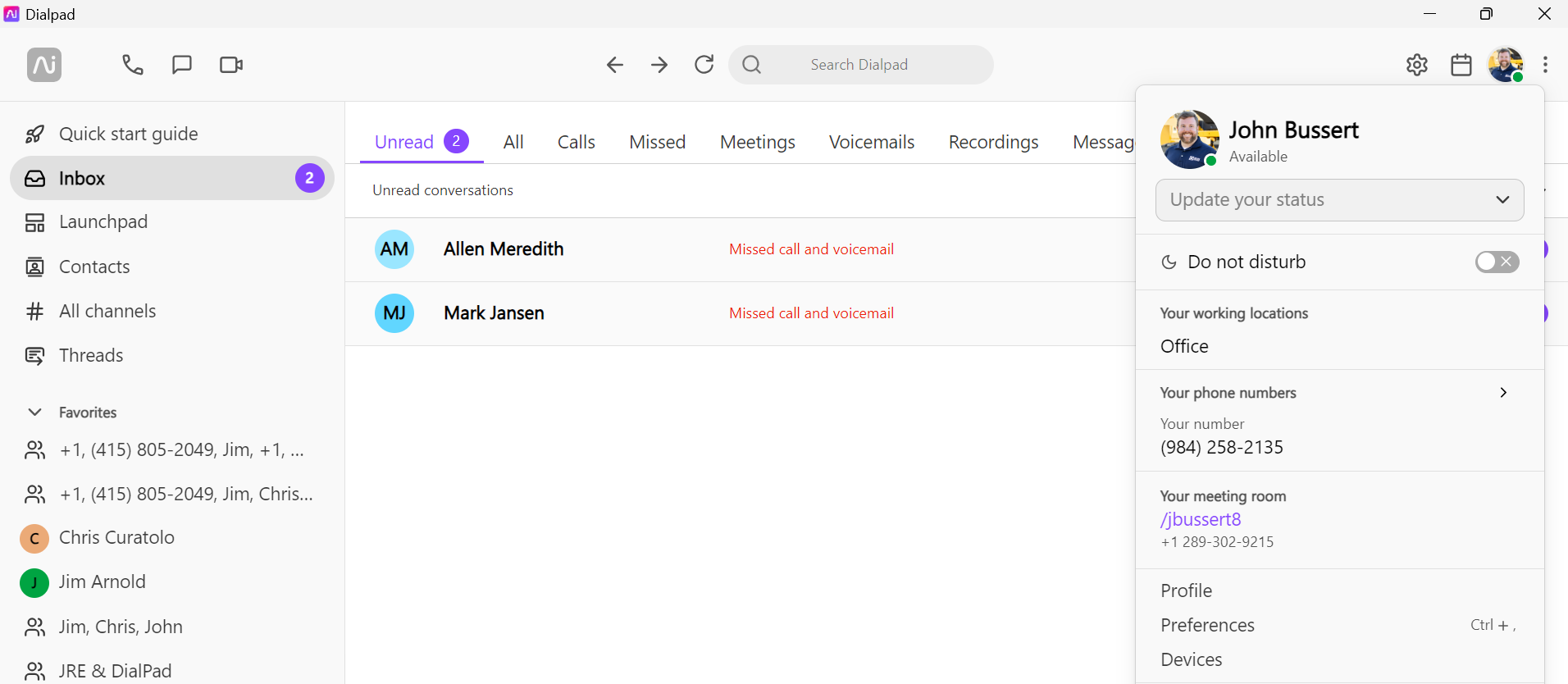Click the reload refresh icon
The image size is (1568, 684).
coord(704,65)
